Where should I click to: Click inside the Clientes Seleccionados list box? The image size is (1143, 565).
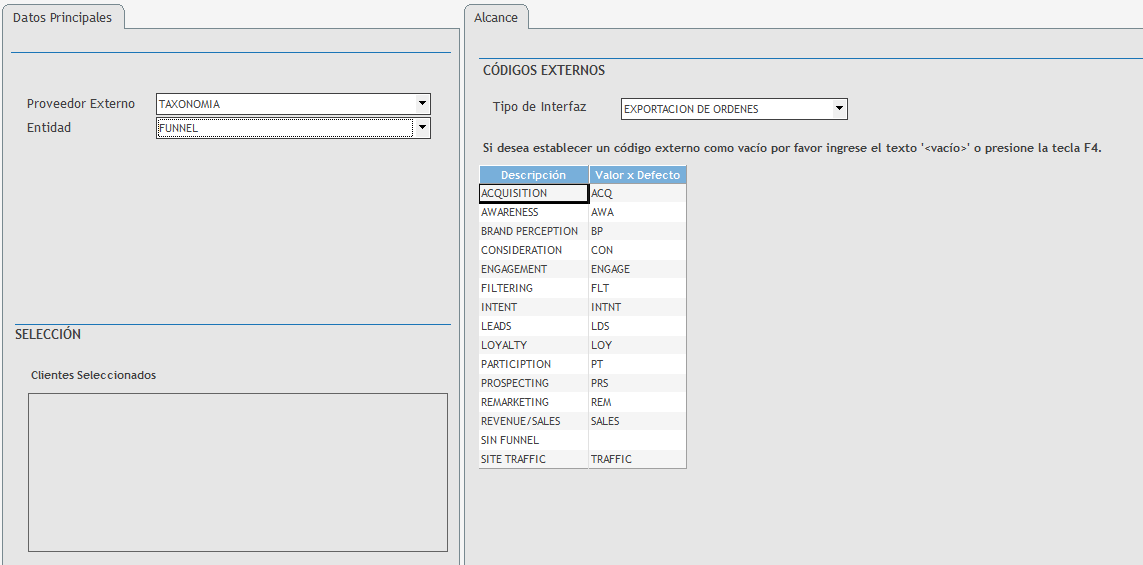(237, 472)
